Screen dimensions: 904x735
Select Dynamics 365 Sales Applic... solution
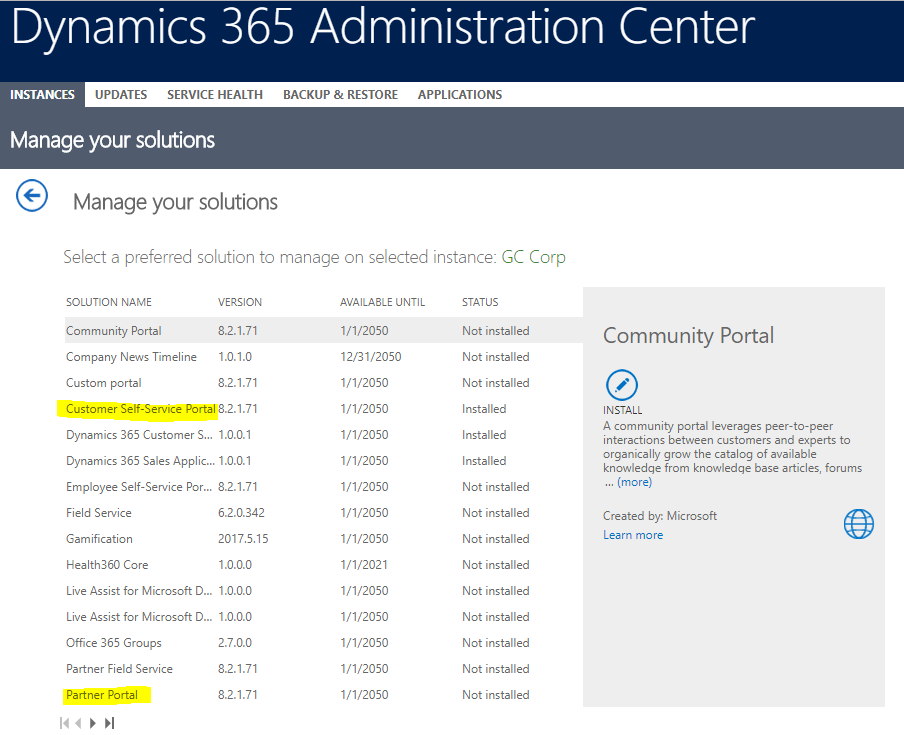(x=140, y=461)
